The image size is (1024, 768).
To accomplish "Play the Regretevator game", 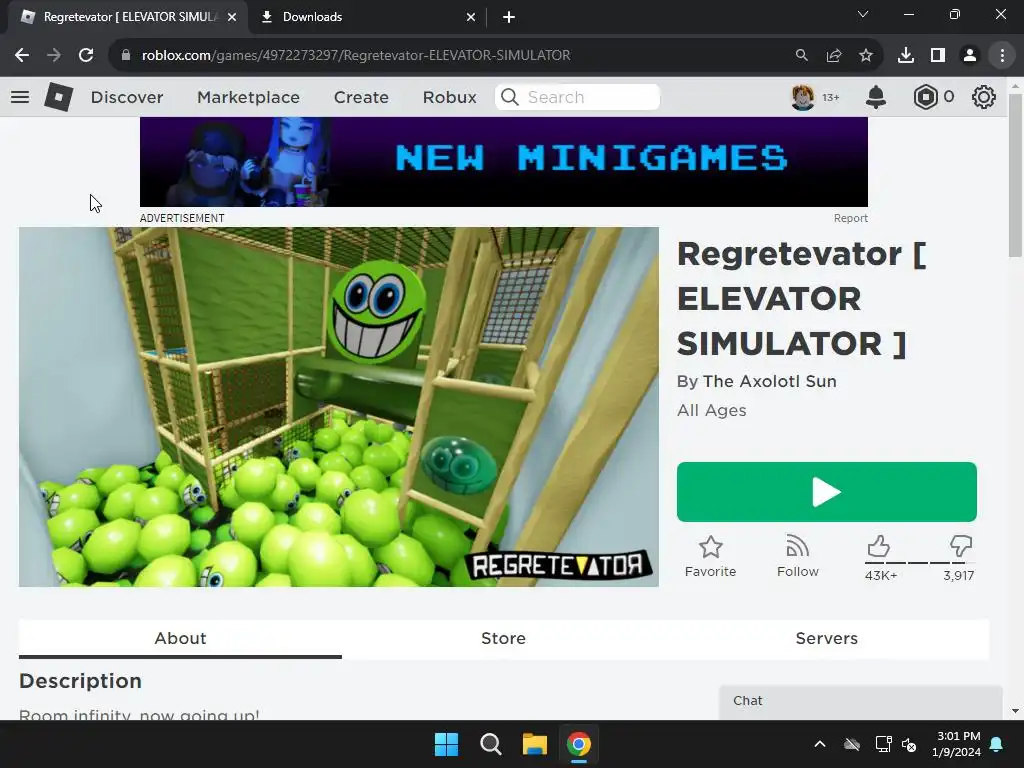I will pyautogui.click(x=827, y=492).
